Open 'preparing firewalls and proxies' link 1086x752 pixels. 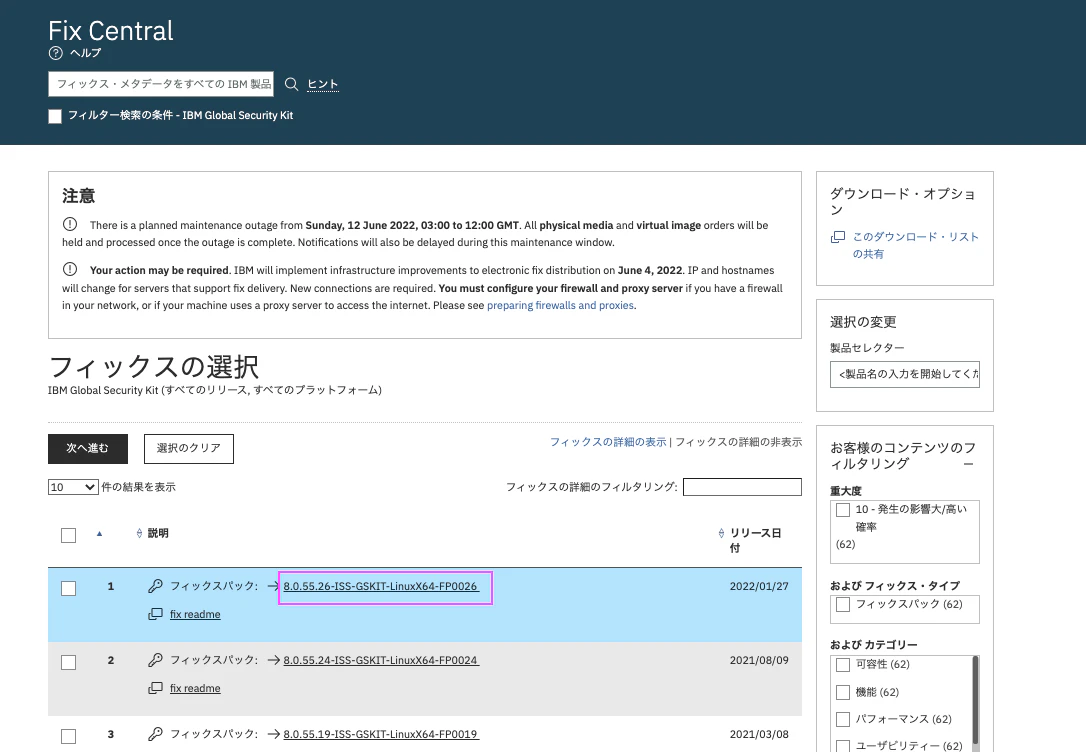(560, 305)
